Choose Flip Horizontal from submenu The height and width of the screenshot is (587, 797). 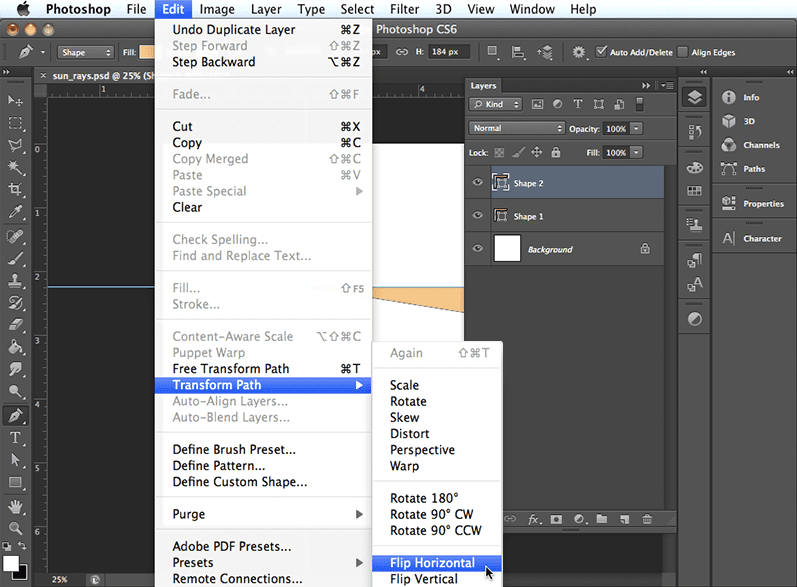point(437,563)
